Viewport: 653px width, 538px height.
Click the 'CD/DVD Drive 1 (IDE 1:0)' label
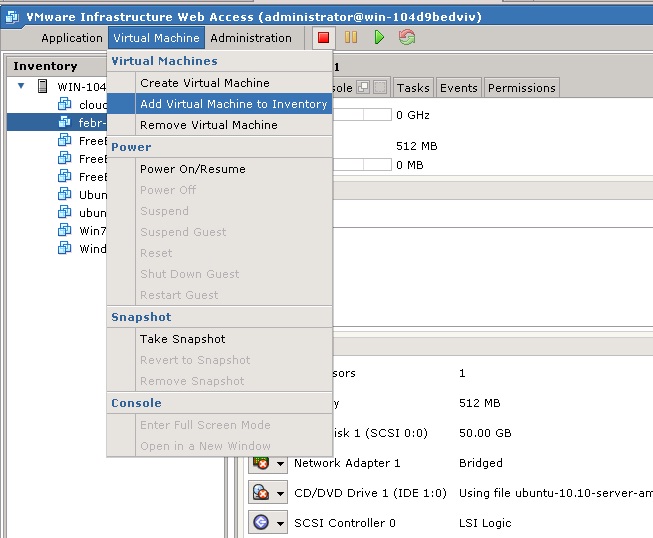[x=370, y=493]
